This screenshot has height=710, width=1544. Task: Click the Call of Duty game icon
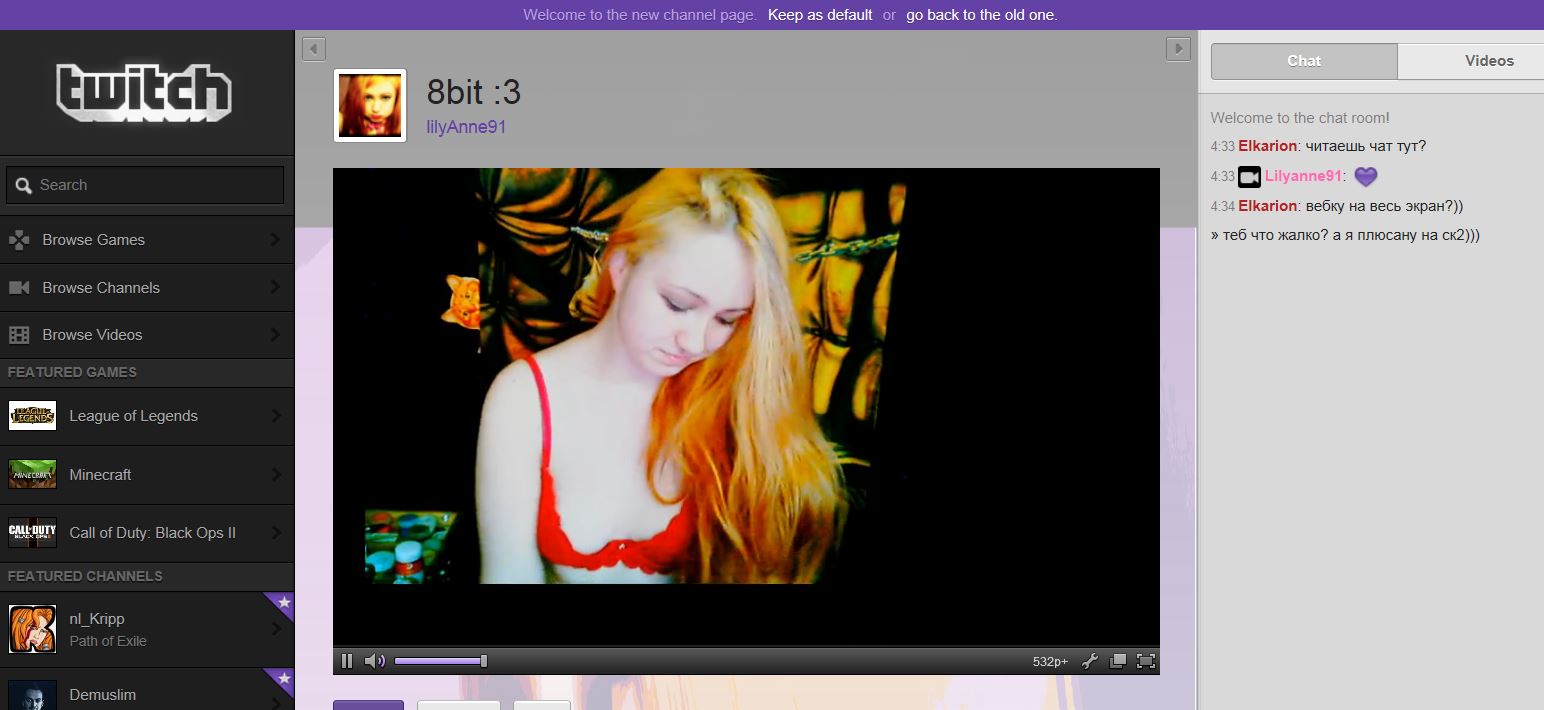pyautogui.click(x=32, y=533)
